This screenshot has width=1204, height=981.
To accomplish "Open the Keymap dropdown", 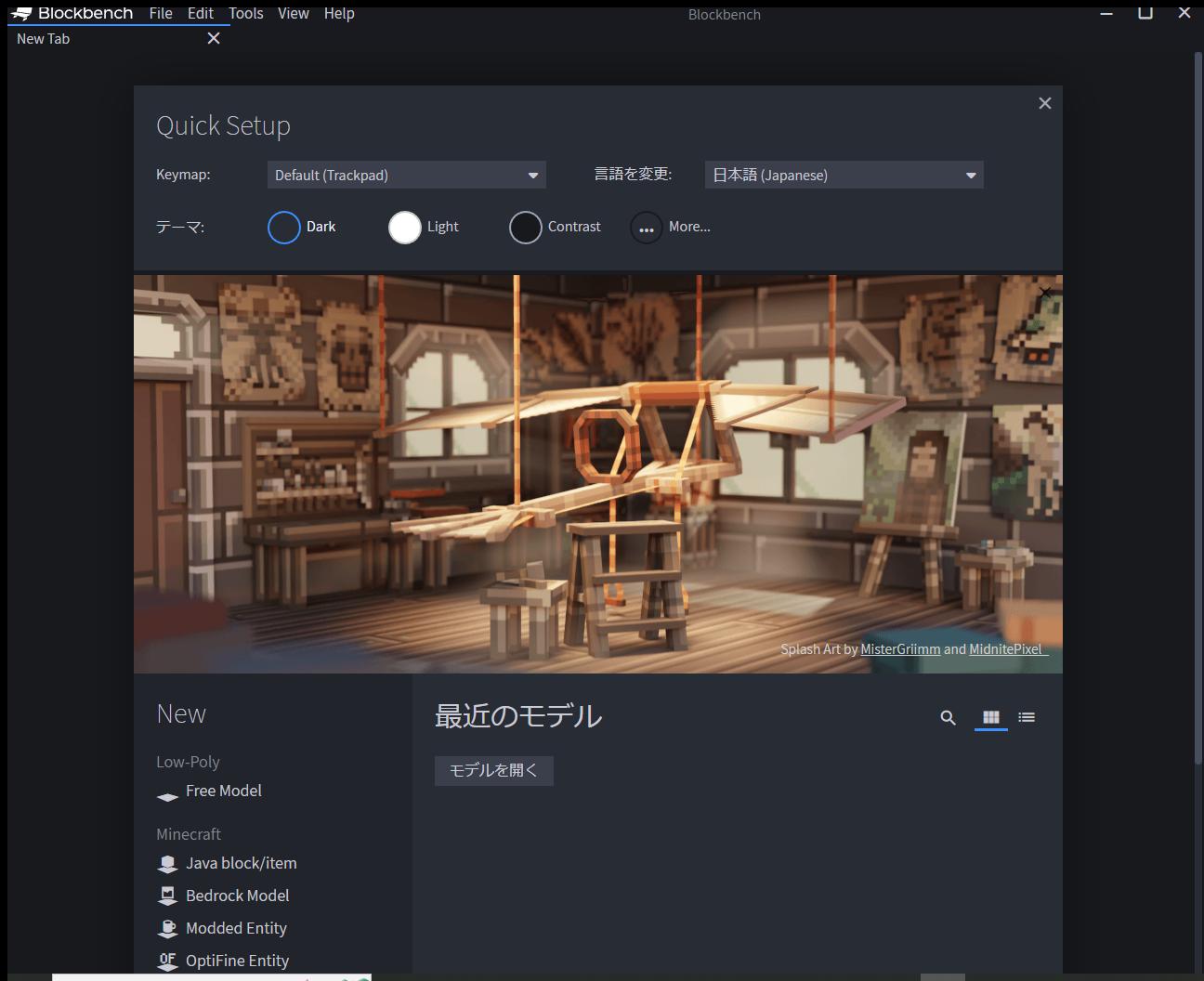I will coord(407,175).
